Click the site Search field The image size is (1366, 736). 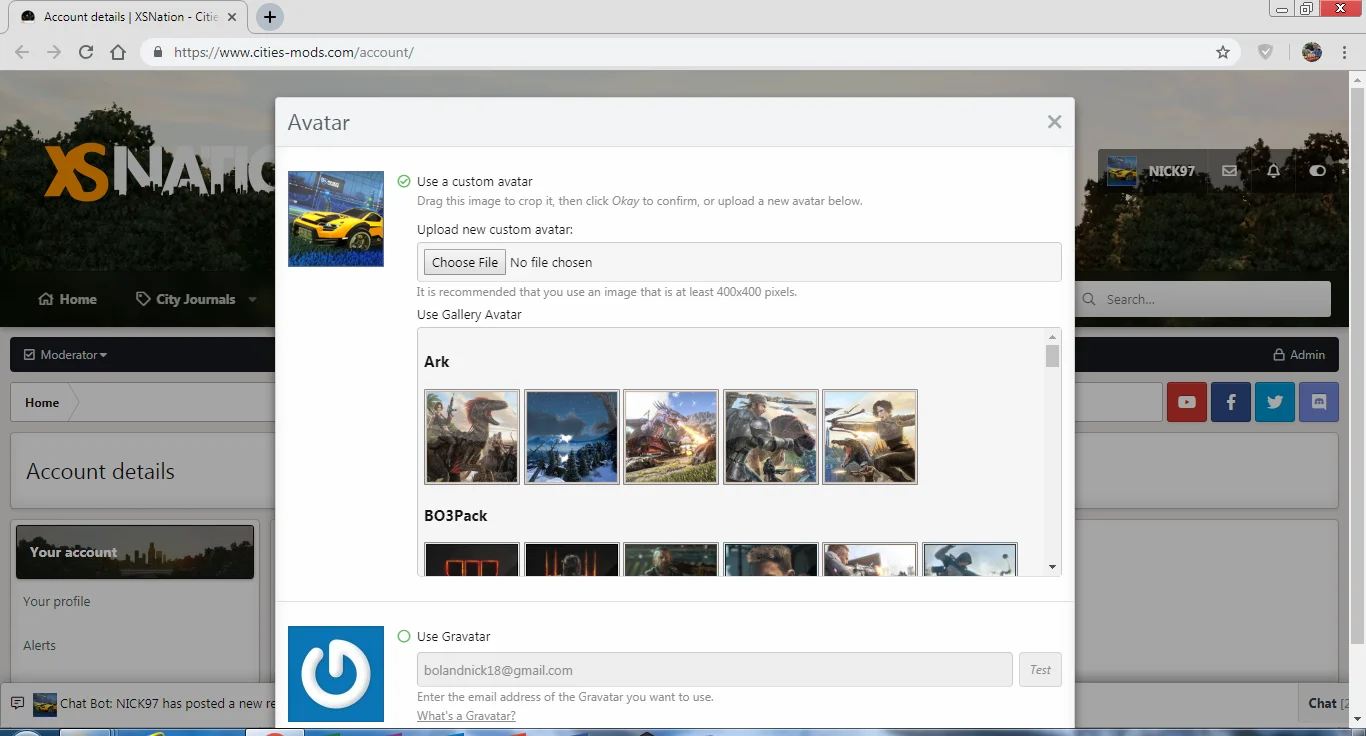click(1203, 299)
